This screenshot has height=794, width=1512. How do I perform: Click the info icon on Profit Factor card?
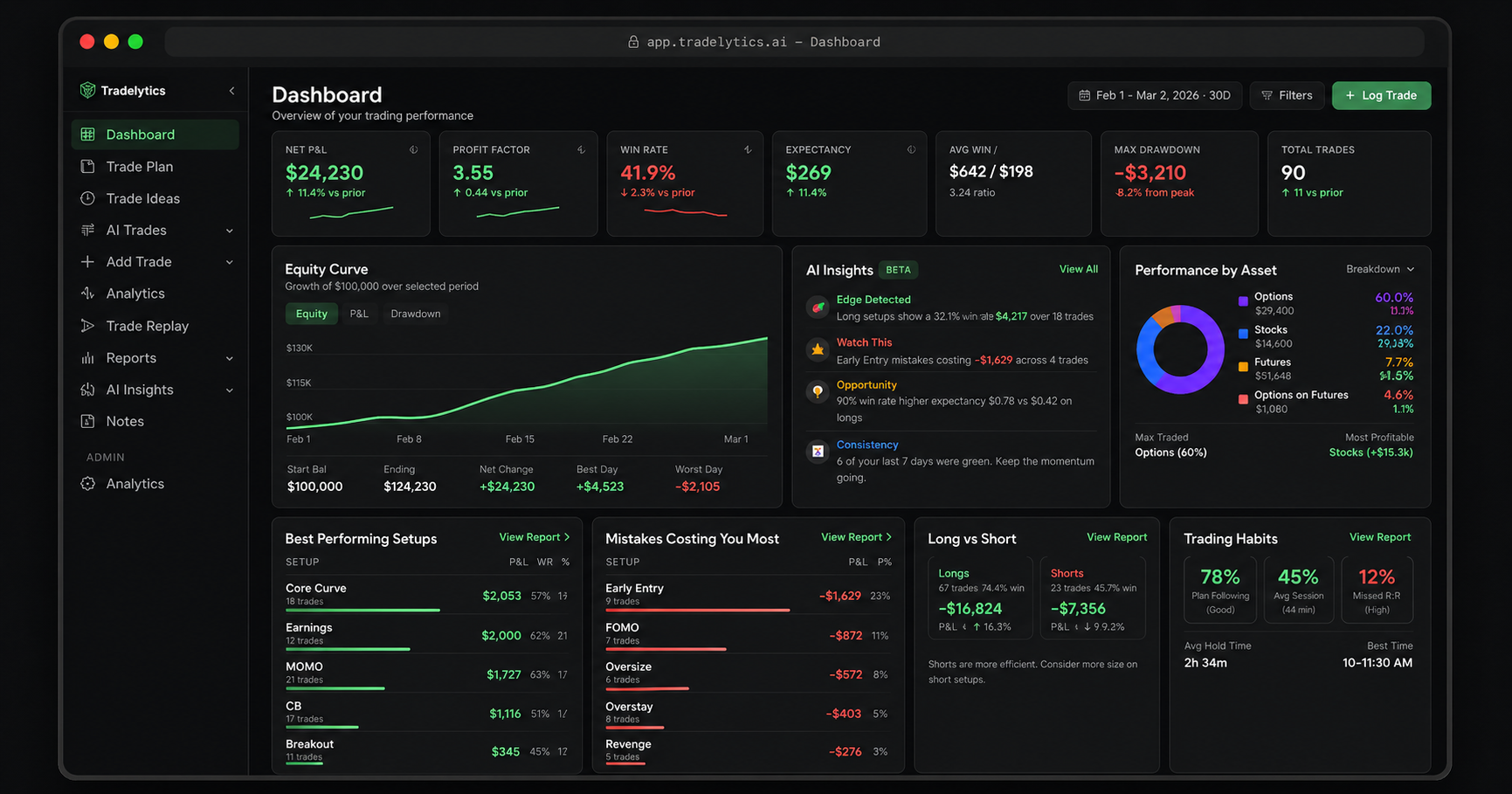(x=581, y=149)
